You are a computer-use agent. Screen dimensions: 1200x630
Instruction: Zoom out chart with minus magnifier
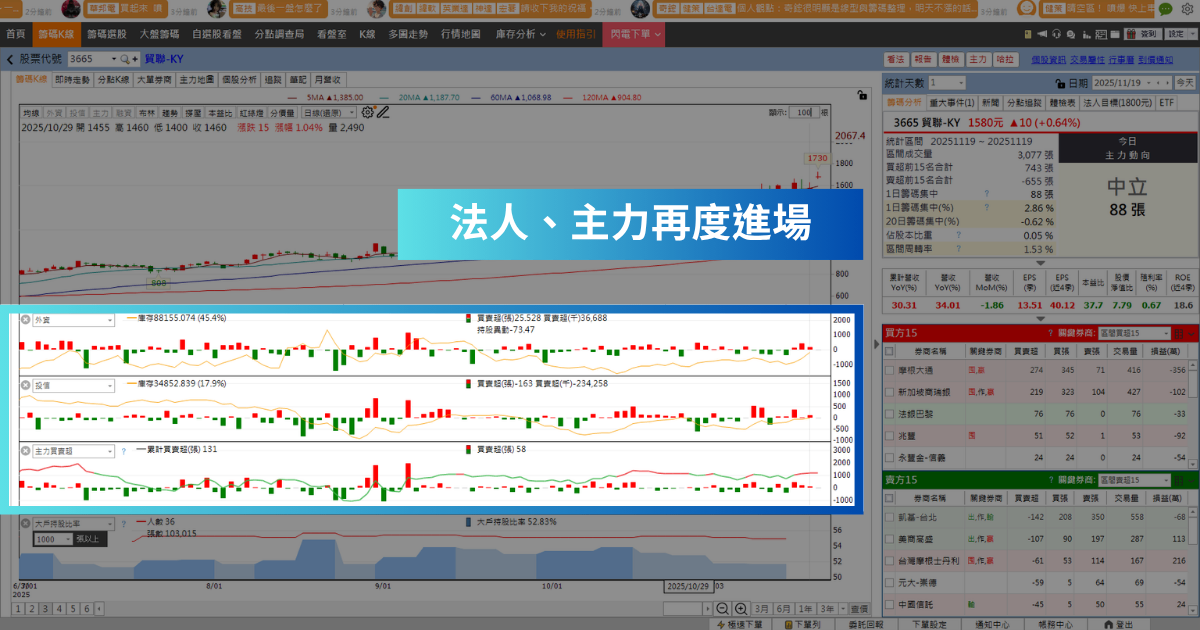pyautogui.click(x=723, y=608)
